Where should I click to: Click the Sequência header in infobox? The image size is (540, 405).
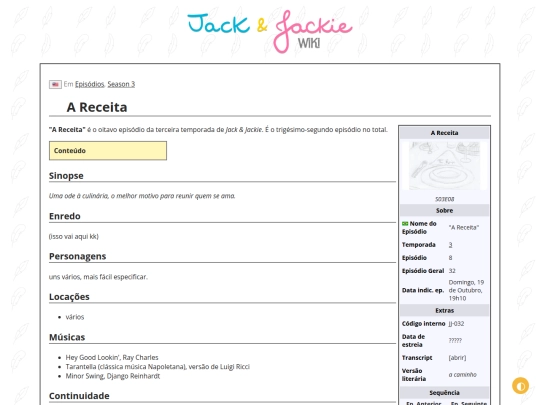pyautogui.click(x=444, y=393)
